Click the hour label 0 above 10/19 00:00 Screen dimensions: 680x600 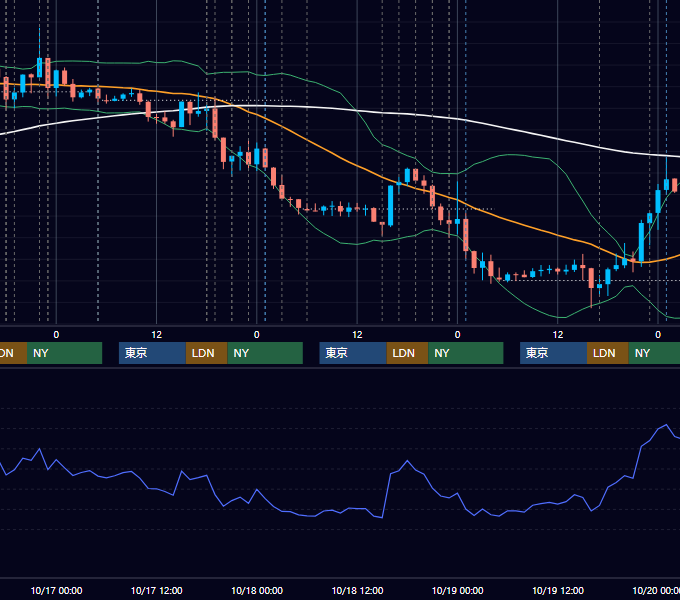tap(458, 335)
